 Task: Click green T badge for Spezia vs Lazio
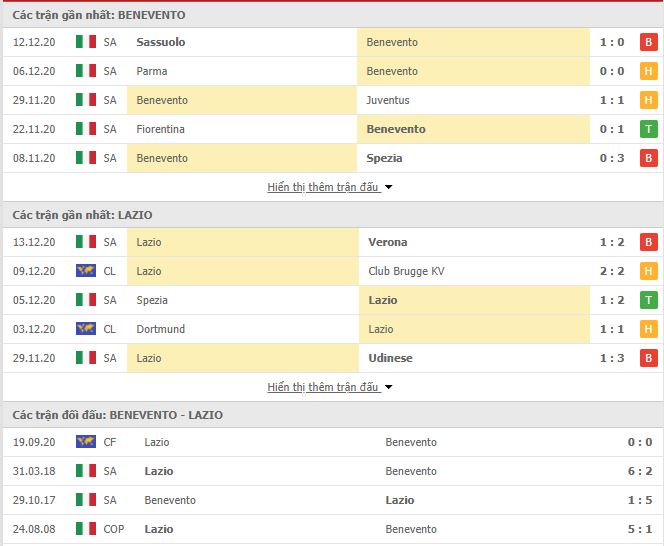(648, 300)
